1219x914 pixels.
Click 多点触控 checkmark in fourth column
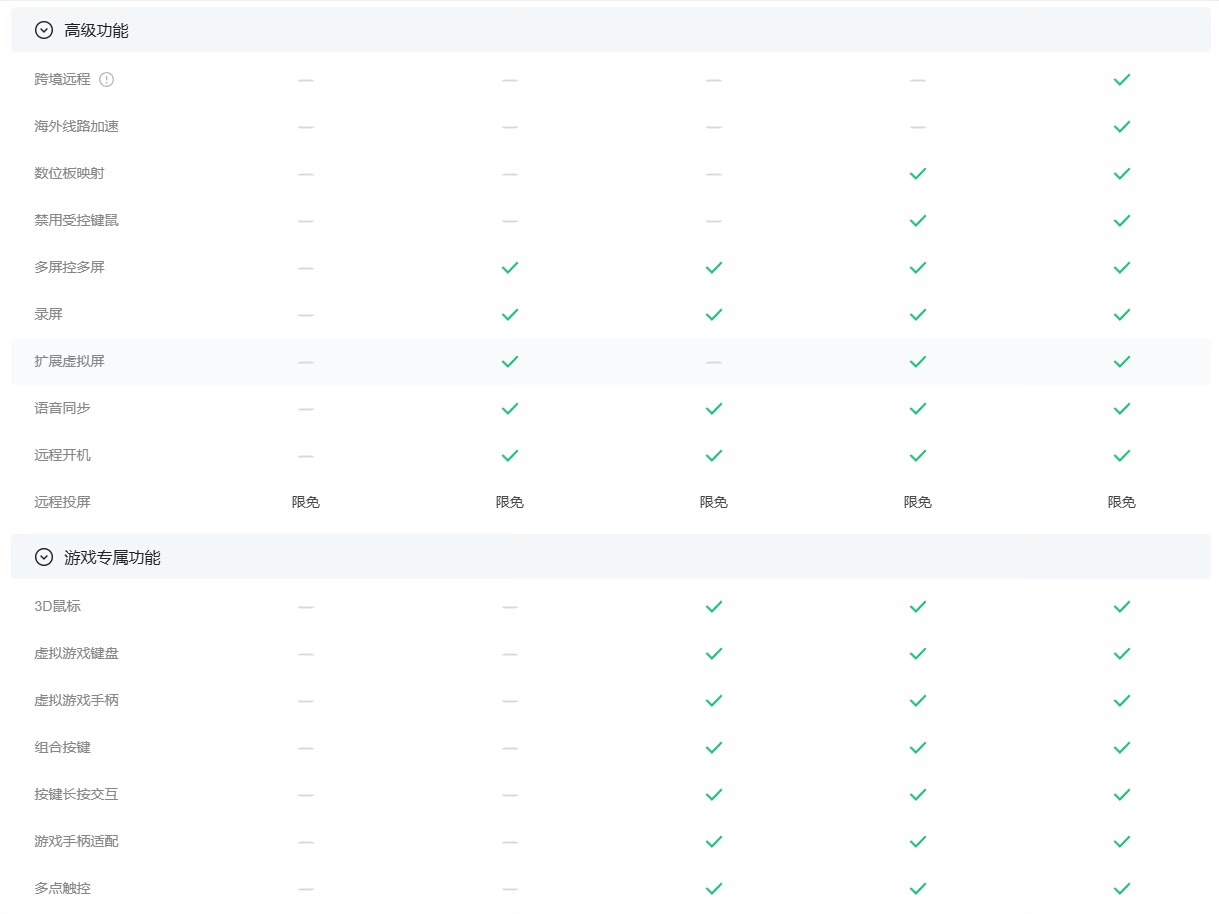click(917, 888)
